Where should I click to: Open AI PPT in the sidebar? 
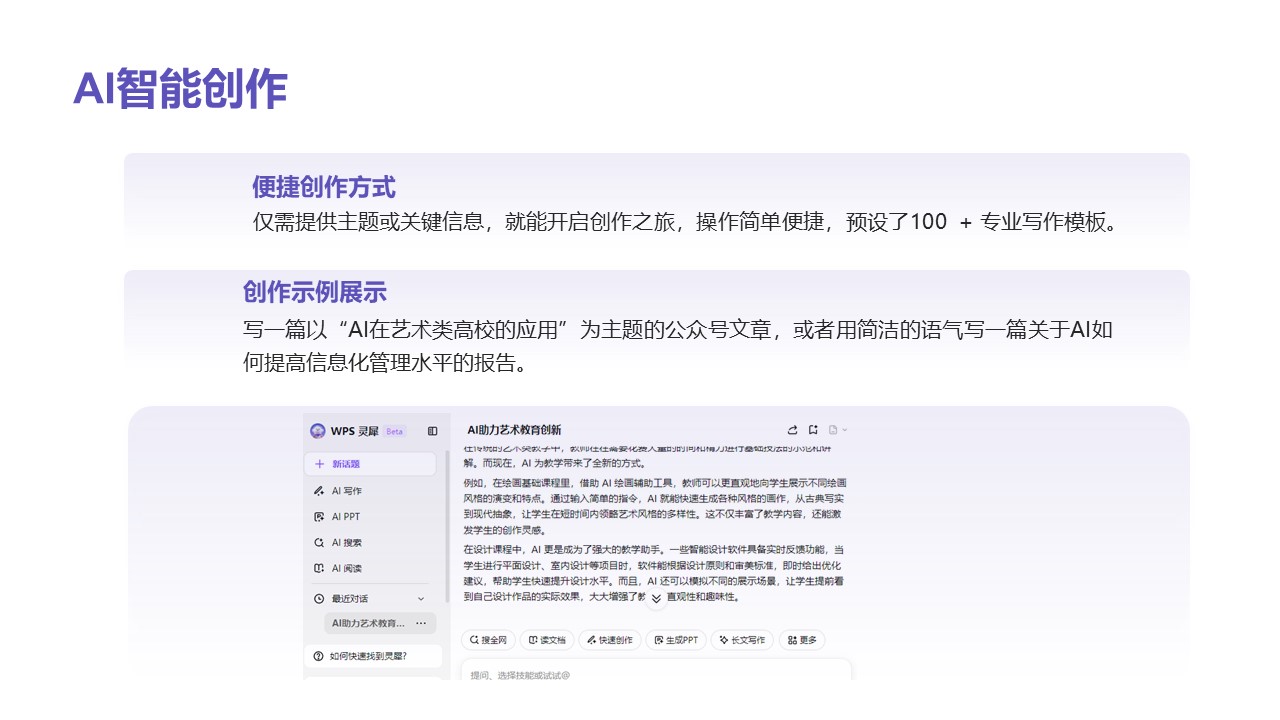(345, 517)
